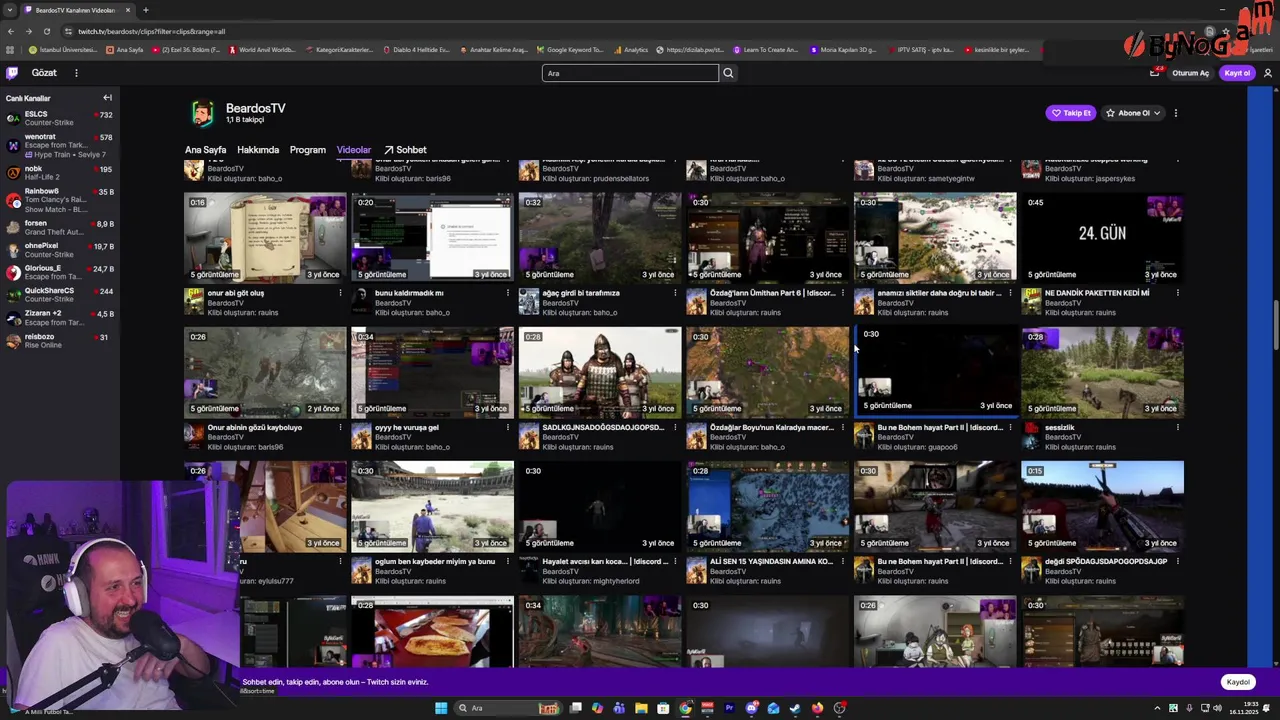
Task: Click the Twitch logo home icon
Action: pyautogui.click(x=12, y=73)
